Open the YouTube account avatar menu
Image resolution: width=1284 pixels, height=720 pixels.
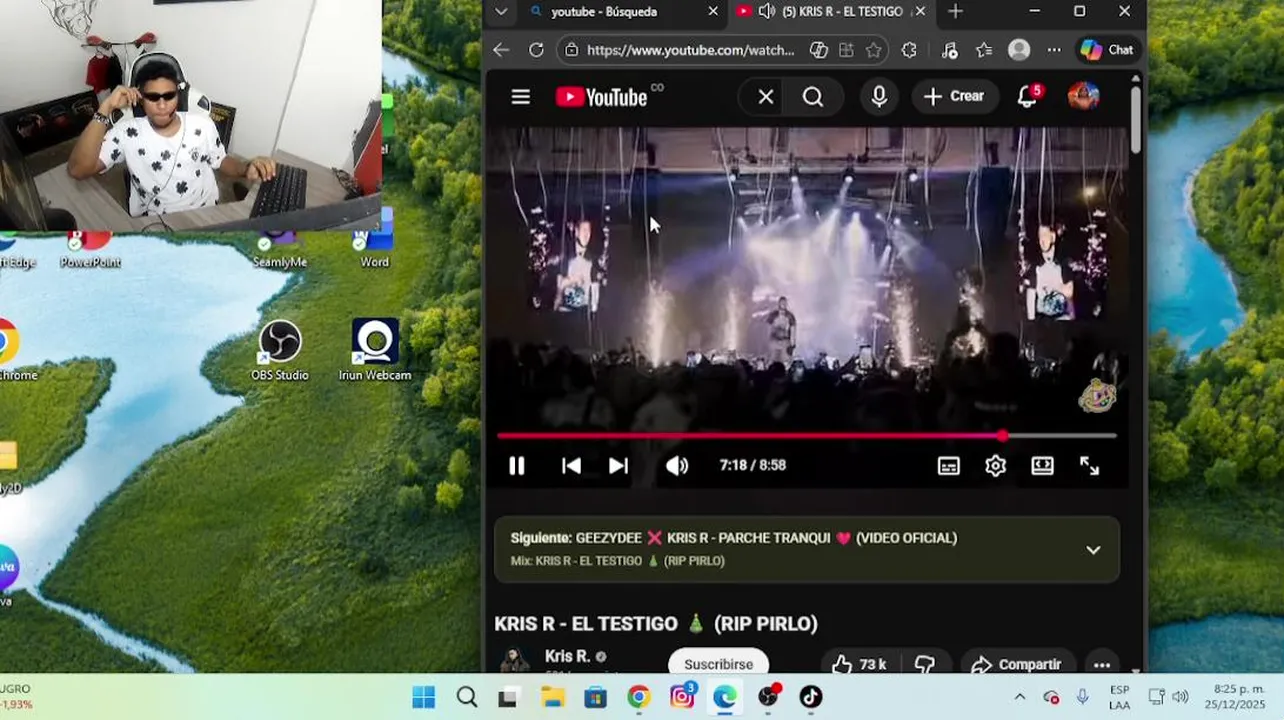coord(1084,96)
